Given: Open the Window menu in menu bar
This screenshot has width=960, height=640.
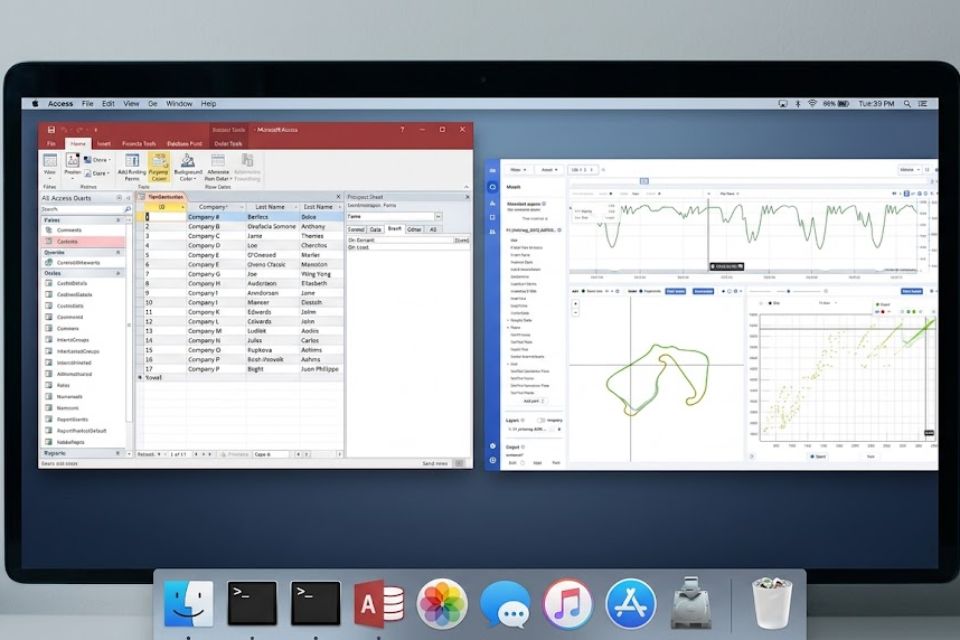Looking at the screenshot, I should pyautogui.click(x=179, y=104).
